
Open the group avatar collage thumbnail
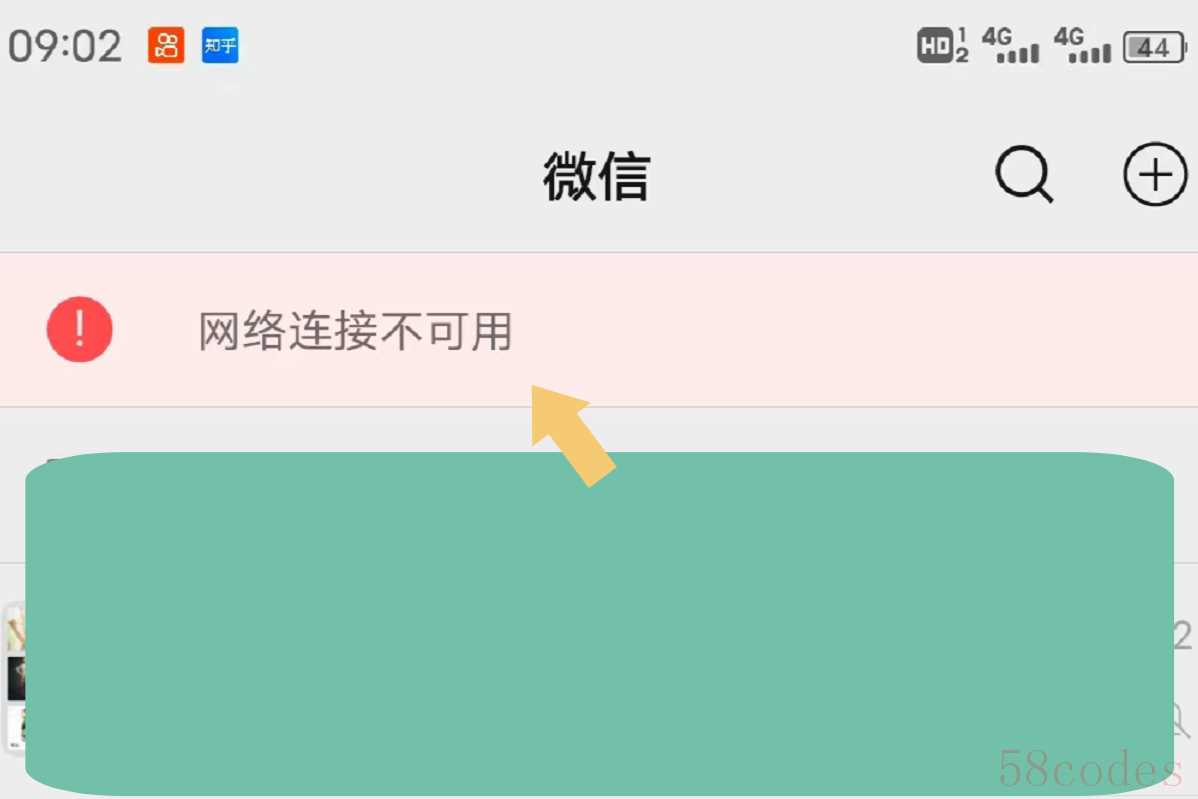(15, 678)
